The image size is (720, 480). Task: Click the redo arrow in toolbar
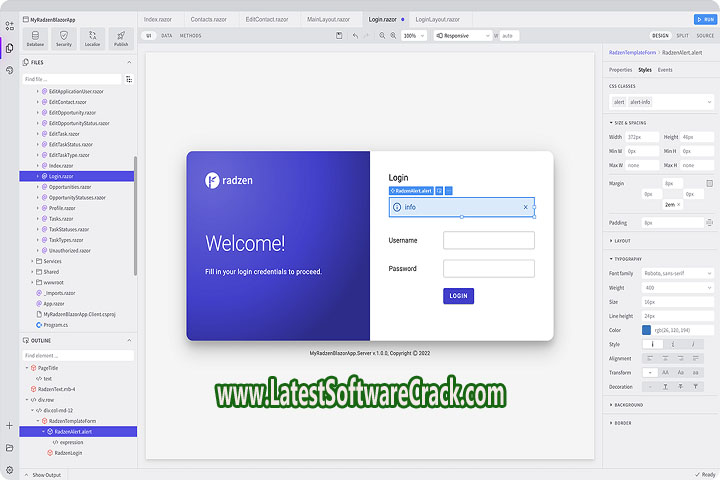pos(366,35)
